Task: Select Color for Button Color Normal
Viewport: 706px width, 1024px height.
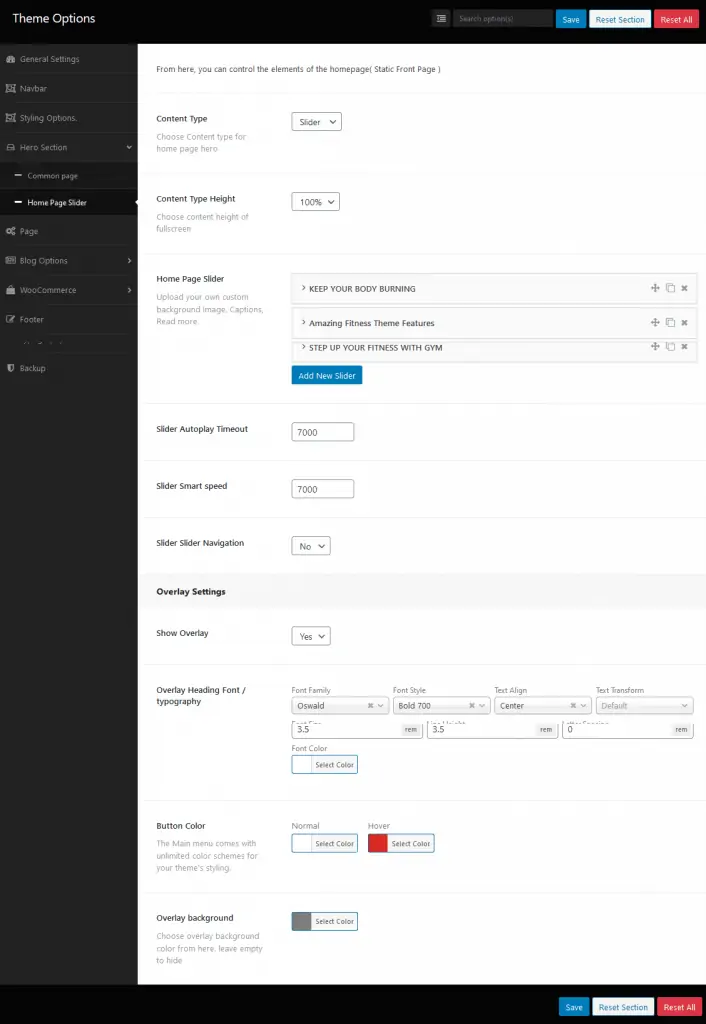Action: [x=325, y=844]
